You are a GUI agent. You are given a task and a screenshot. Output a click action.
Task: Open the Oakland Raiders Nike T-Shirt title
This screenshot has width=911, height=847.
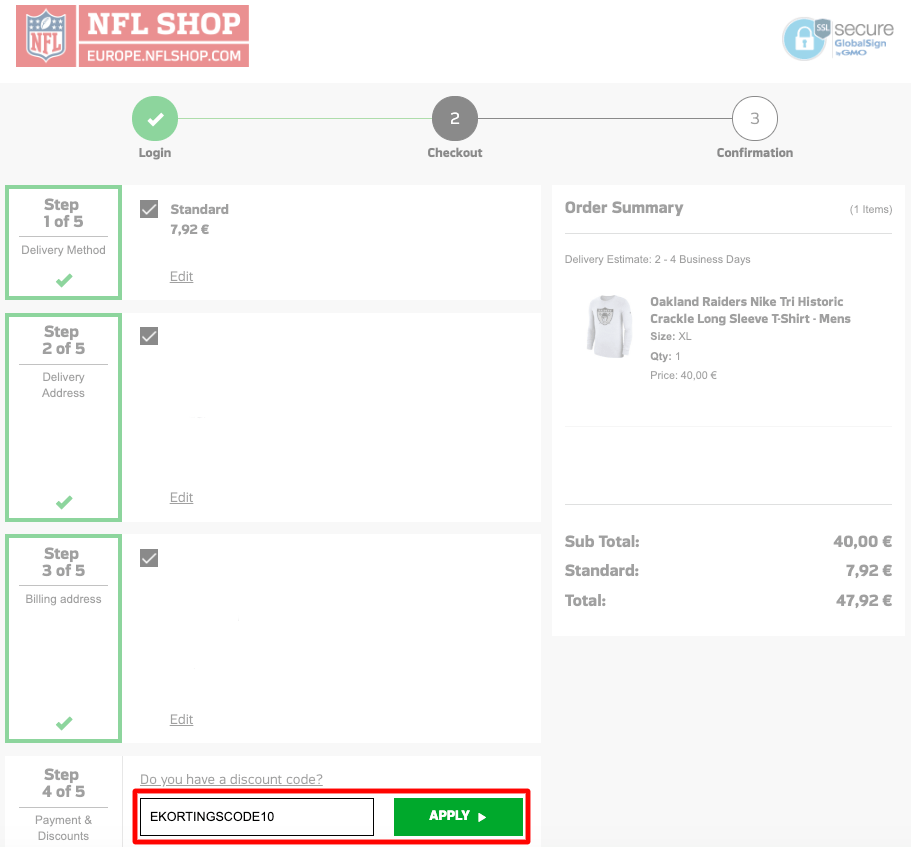tap(750, 310)
